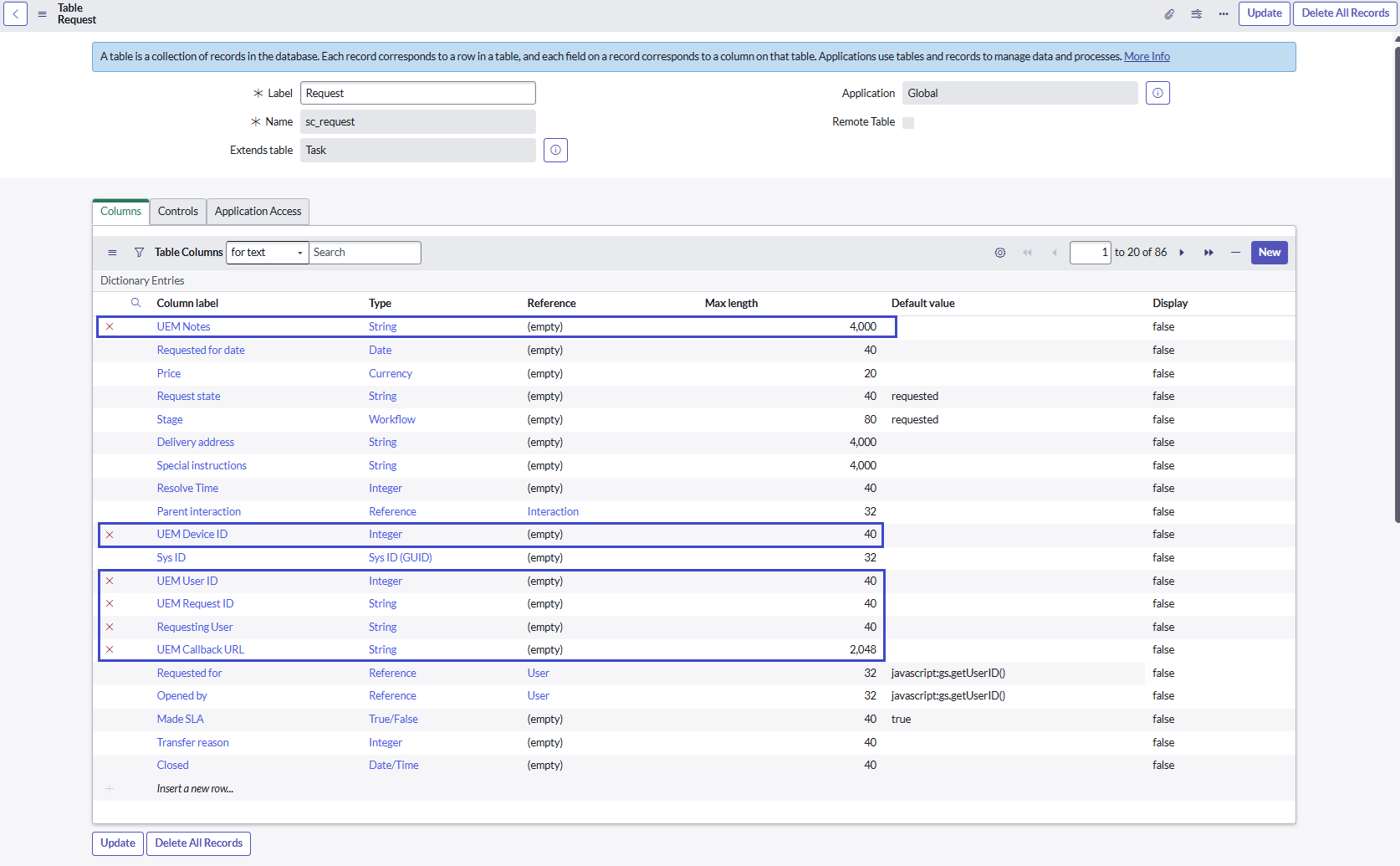1400x866 pixels.
Task: Go to previous page of columns
Action: tap(1054, 253)
